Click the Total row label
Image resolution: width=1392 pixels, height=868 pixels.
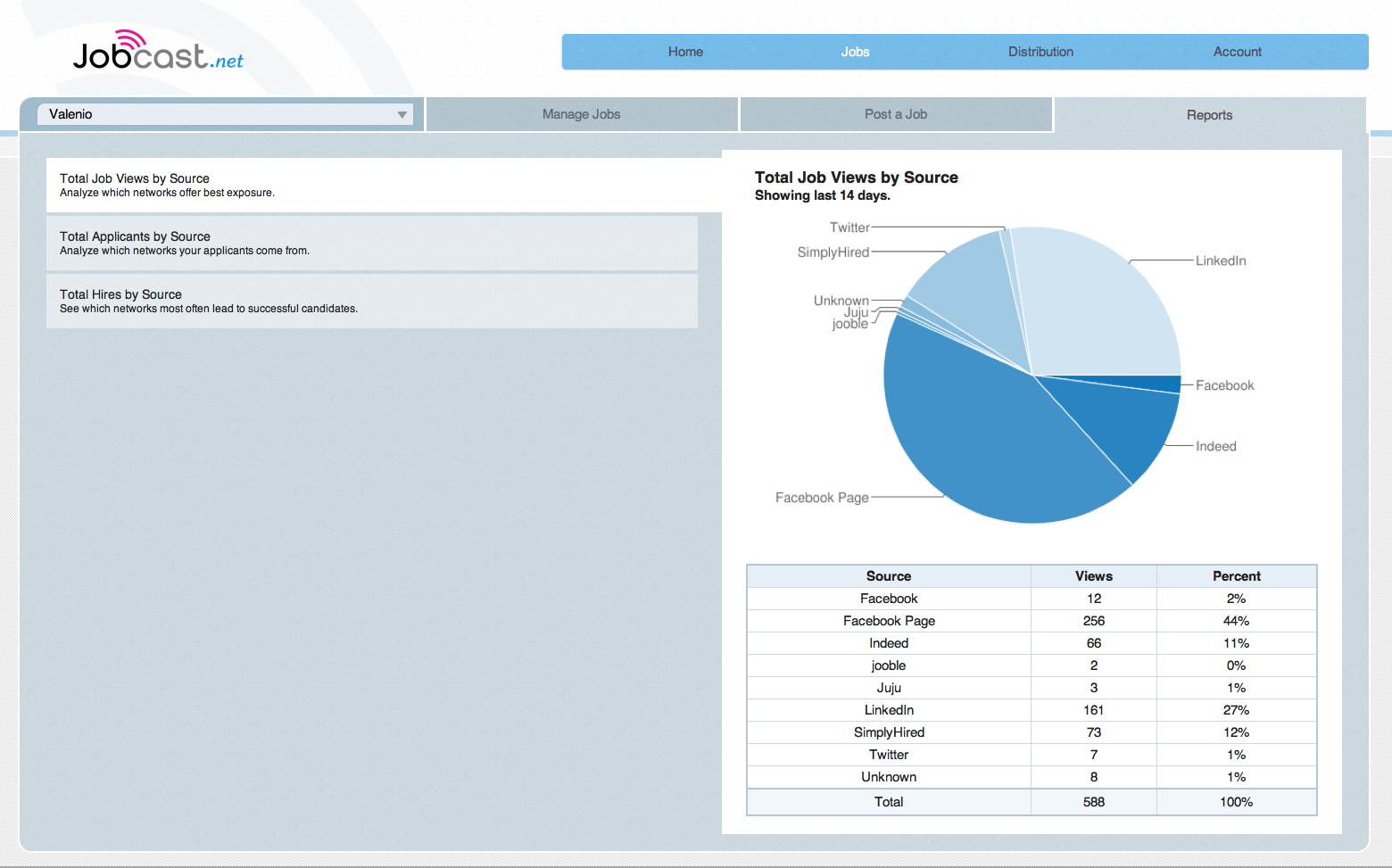[x=889, y=802]
